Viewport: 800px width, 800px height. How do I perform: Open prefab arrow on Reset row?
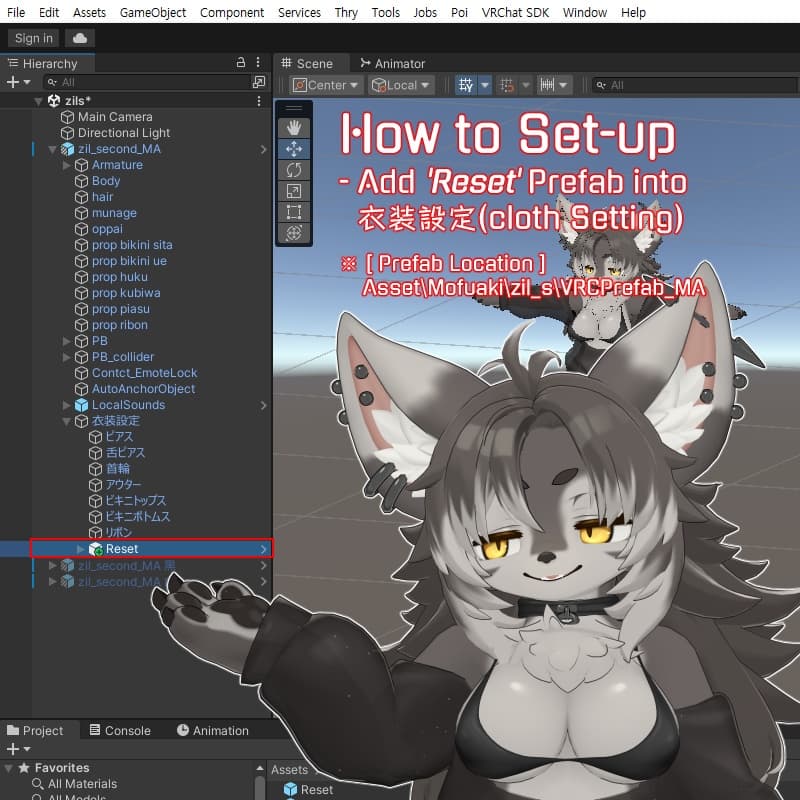point(264,549)
